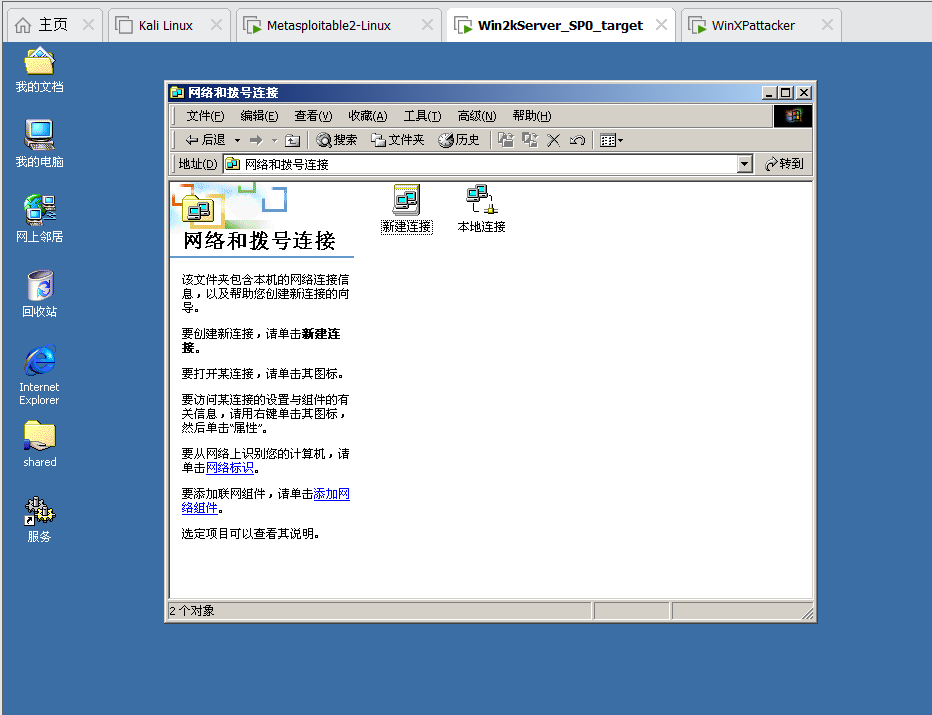
Task: Open the 高级(N) menu
Action: click(477, 116)
